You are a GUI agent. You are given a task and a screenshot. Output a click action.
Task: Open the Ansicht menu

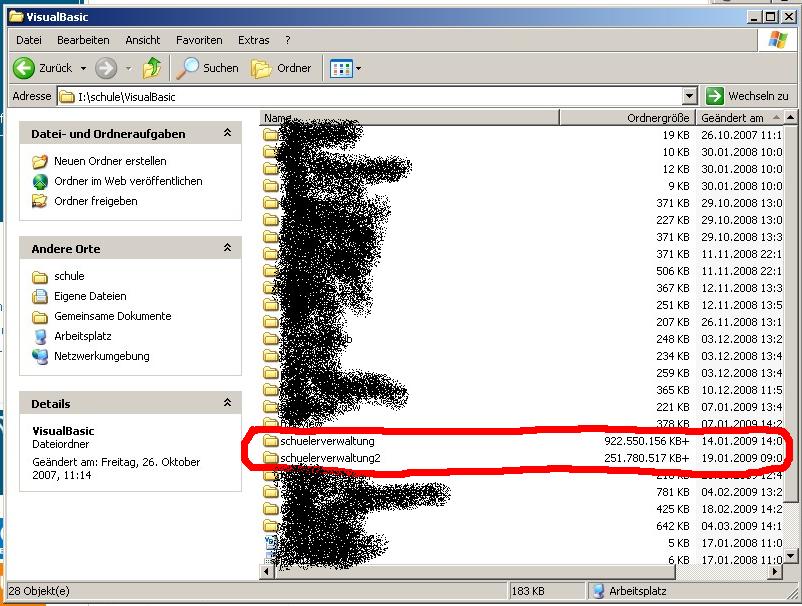(x=143, y=40)
